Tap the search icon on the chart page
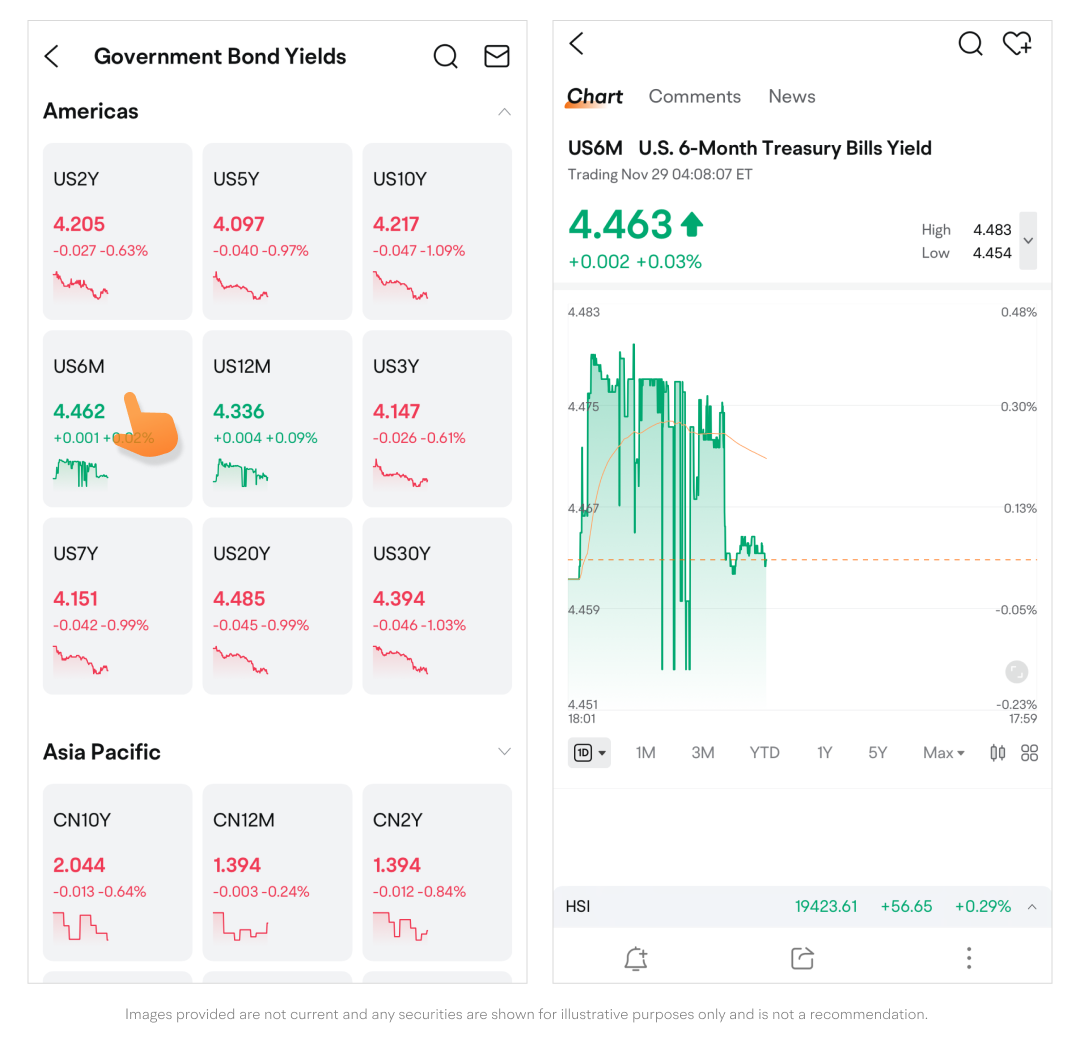Image resolution: width=1080 pixels, height=1055 pixels. coord(970,44)
